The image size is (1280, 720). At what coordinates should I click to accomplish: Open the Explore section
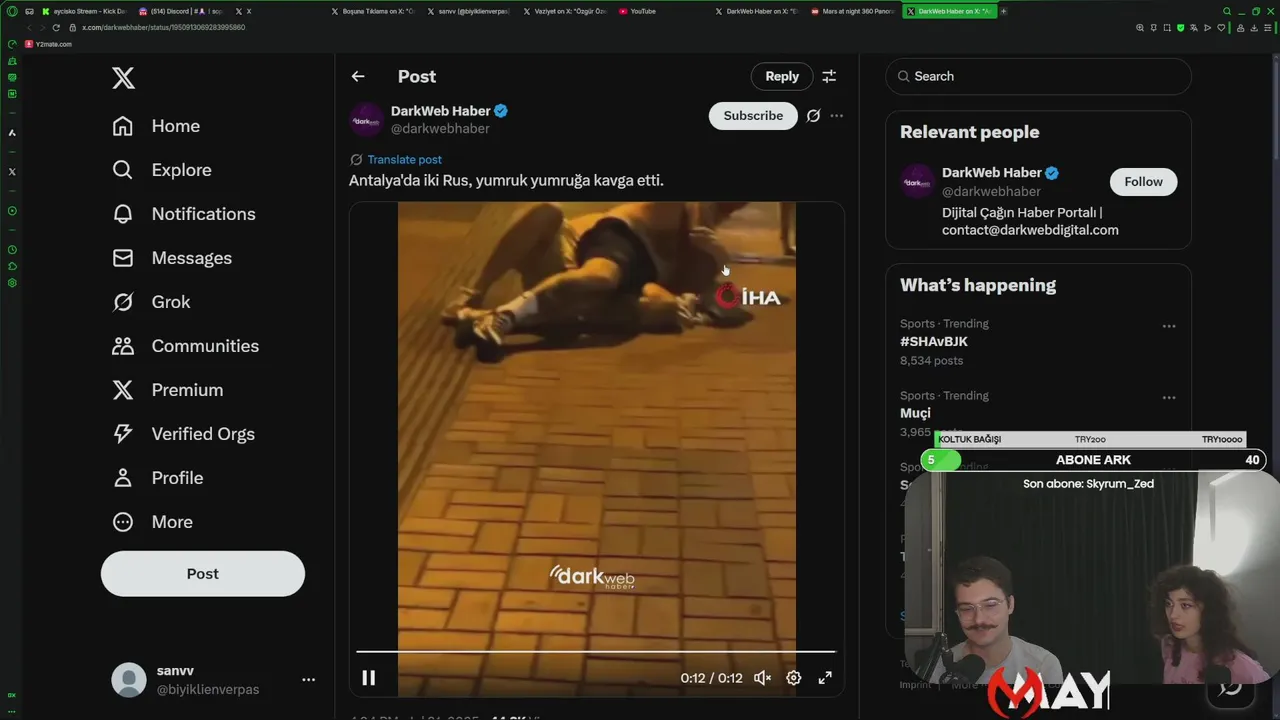(162, 170)
